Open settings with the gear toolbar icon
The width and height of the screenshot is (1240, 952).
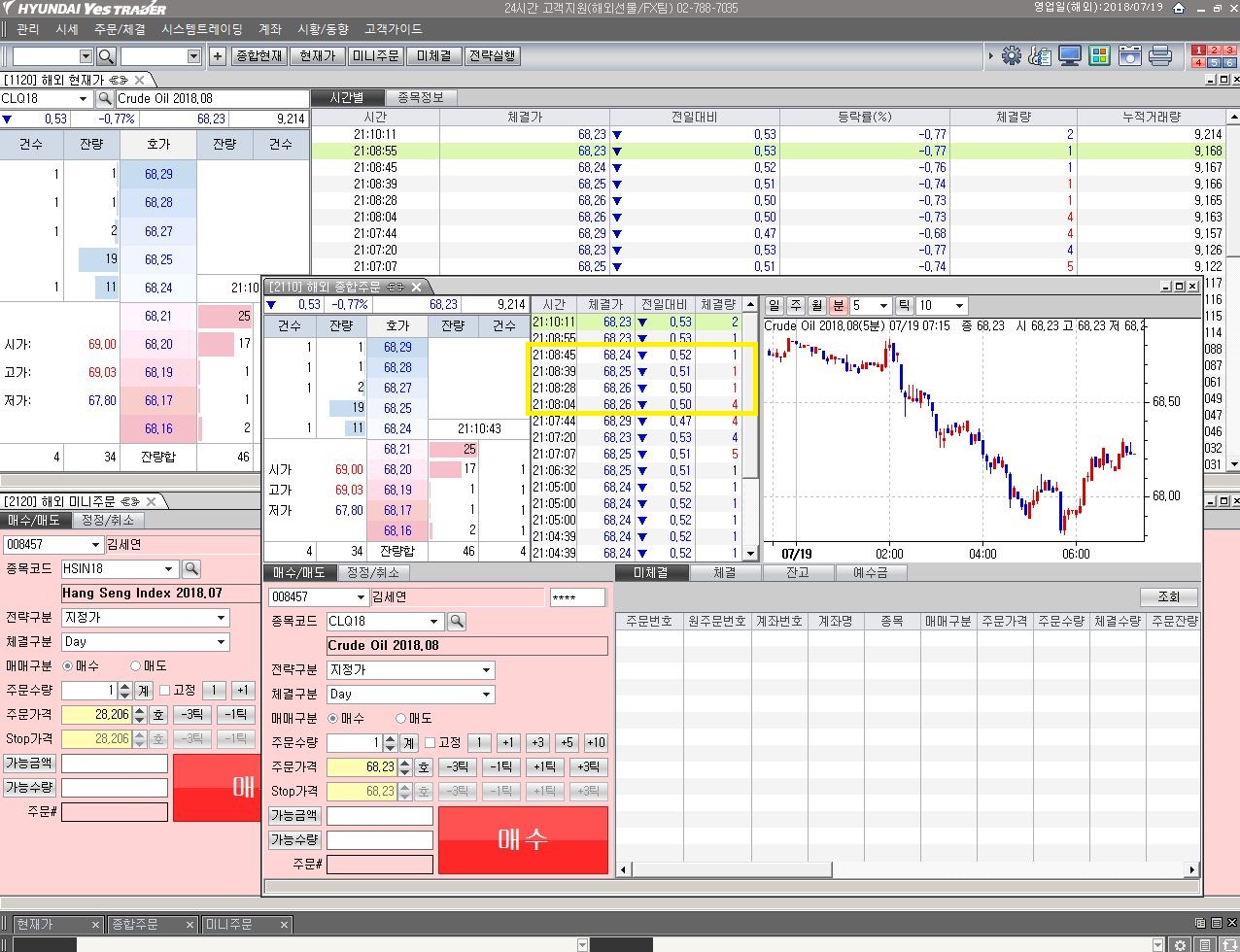point(1012,55)
